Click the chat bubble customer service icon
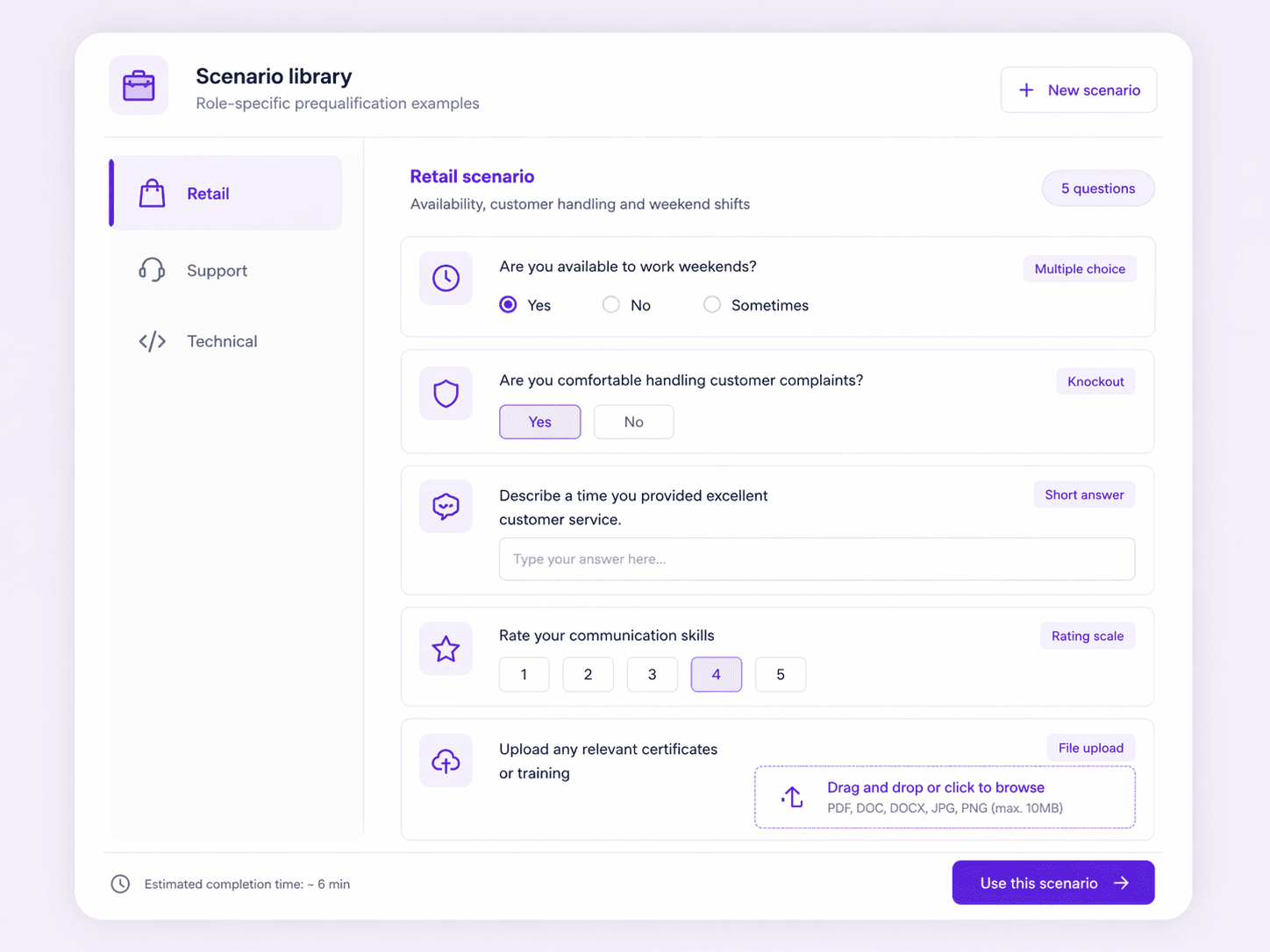 pos(446,506)
